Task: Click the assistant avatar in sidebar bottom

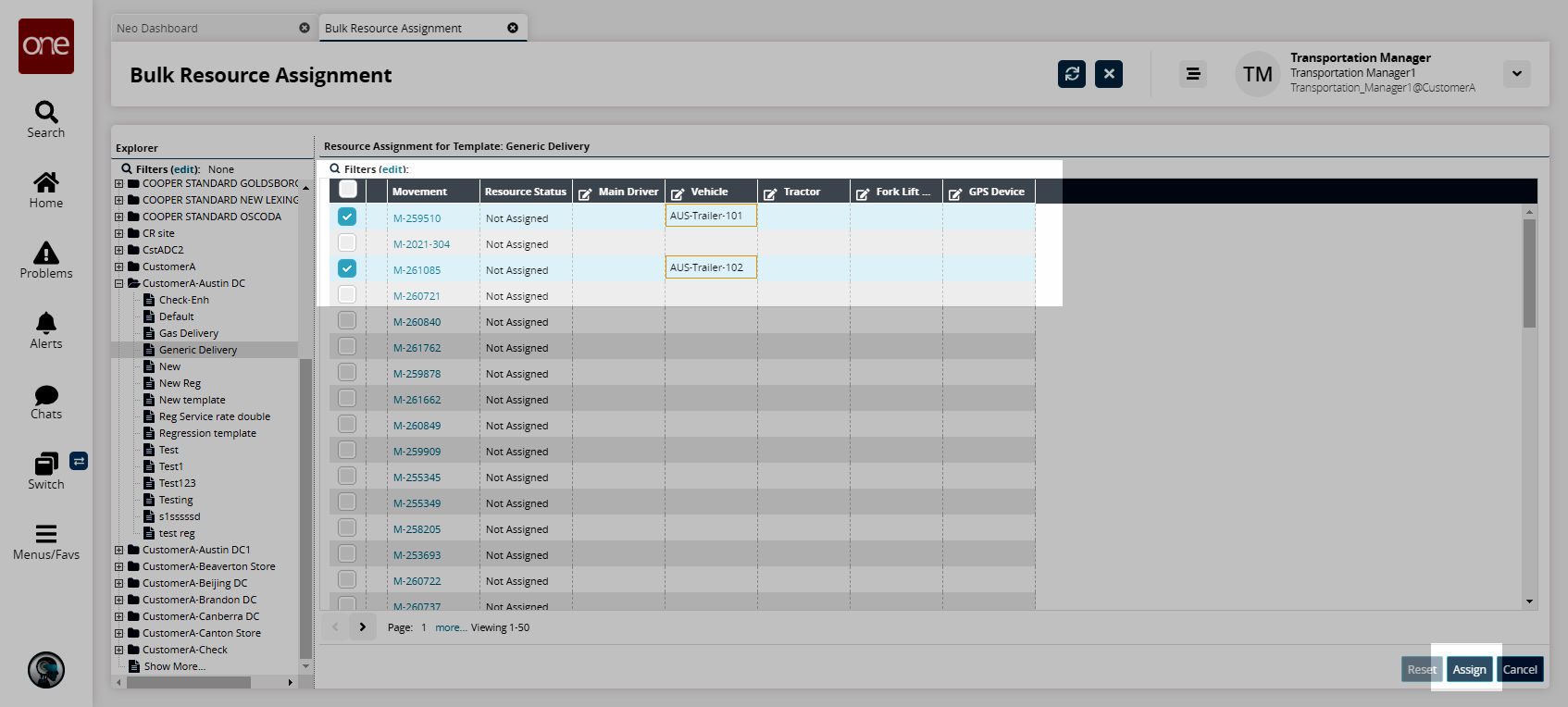Action: tap(46, 670)
